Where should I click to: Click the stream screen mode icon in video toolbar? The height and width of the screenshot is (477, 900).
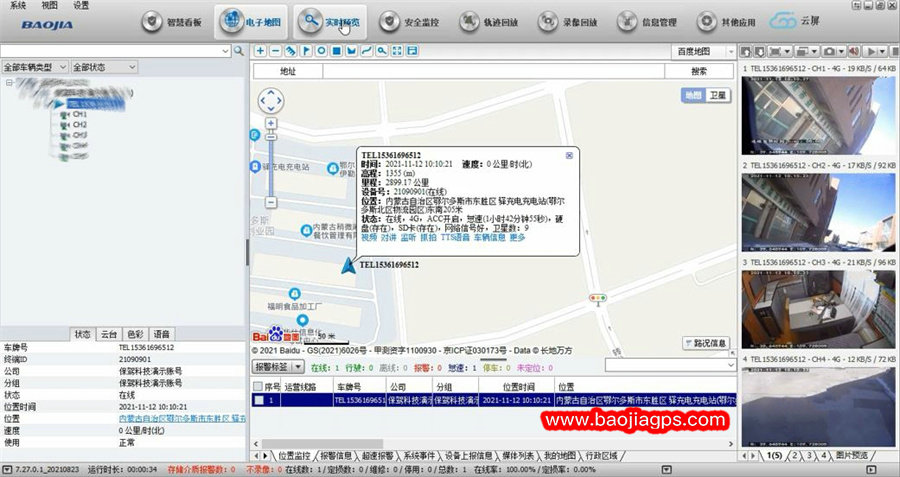775,52
